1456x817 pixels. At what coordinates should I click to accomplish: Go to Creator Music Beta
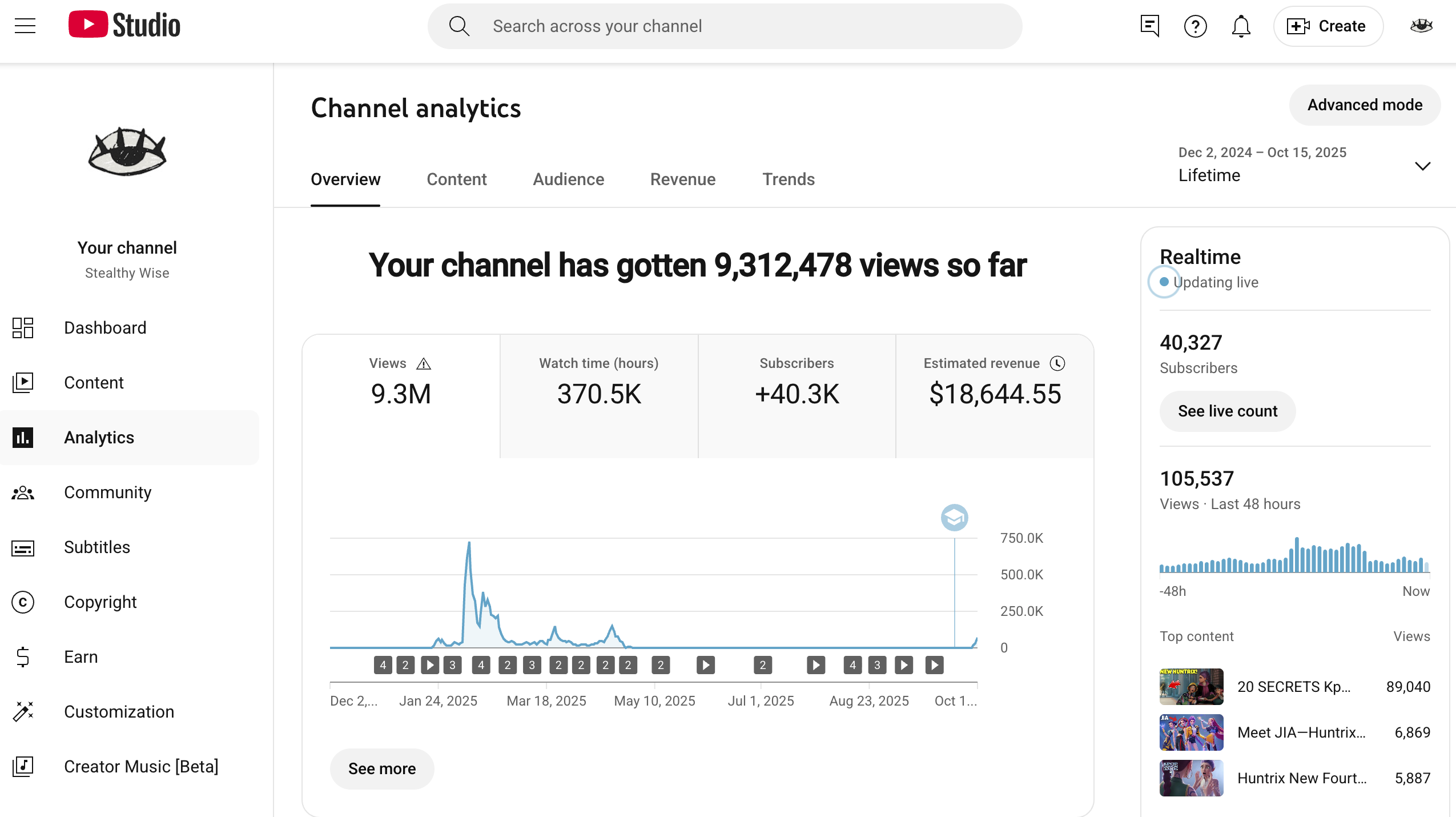pyautogui.click(x=140, y=767)
